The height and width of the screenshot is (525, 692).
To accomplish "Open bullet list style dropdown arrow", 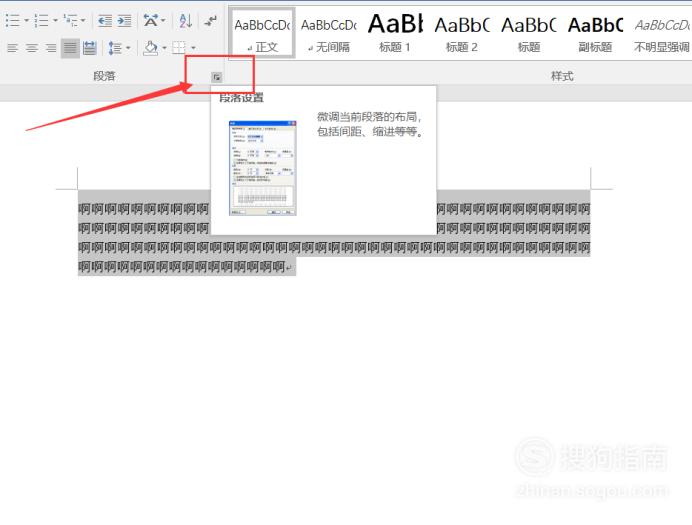I will (26, 20).
